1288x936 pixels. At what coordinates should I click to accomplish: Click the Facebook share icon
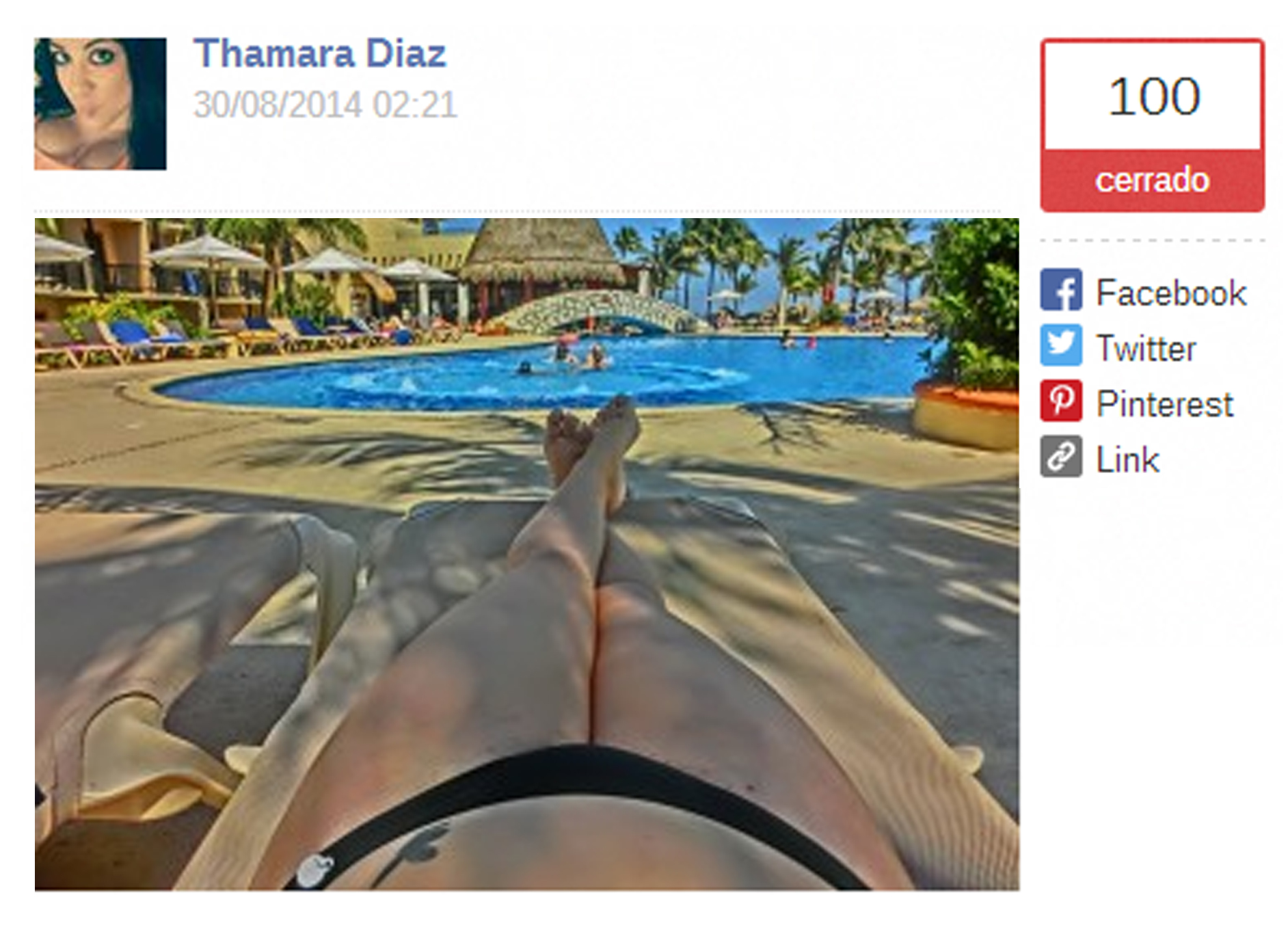pos(1060,290)
